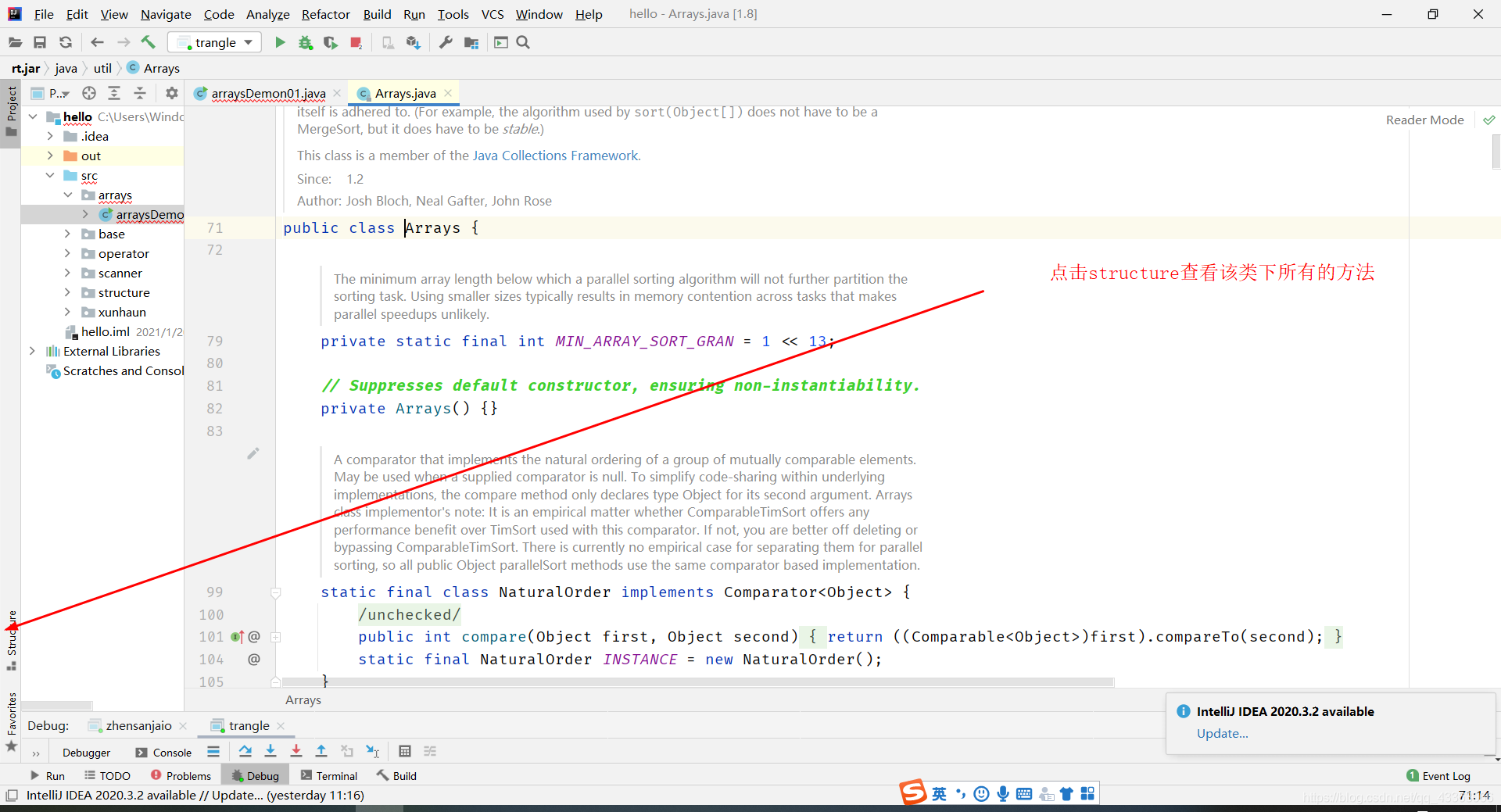The height and width of the screenshot is (812, 1501).
Task: Toggle Reader Mode in editor
Action: click(1424, 120)
